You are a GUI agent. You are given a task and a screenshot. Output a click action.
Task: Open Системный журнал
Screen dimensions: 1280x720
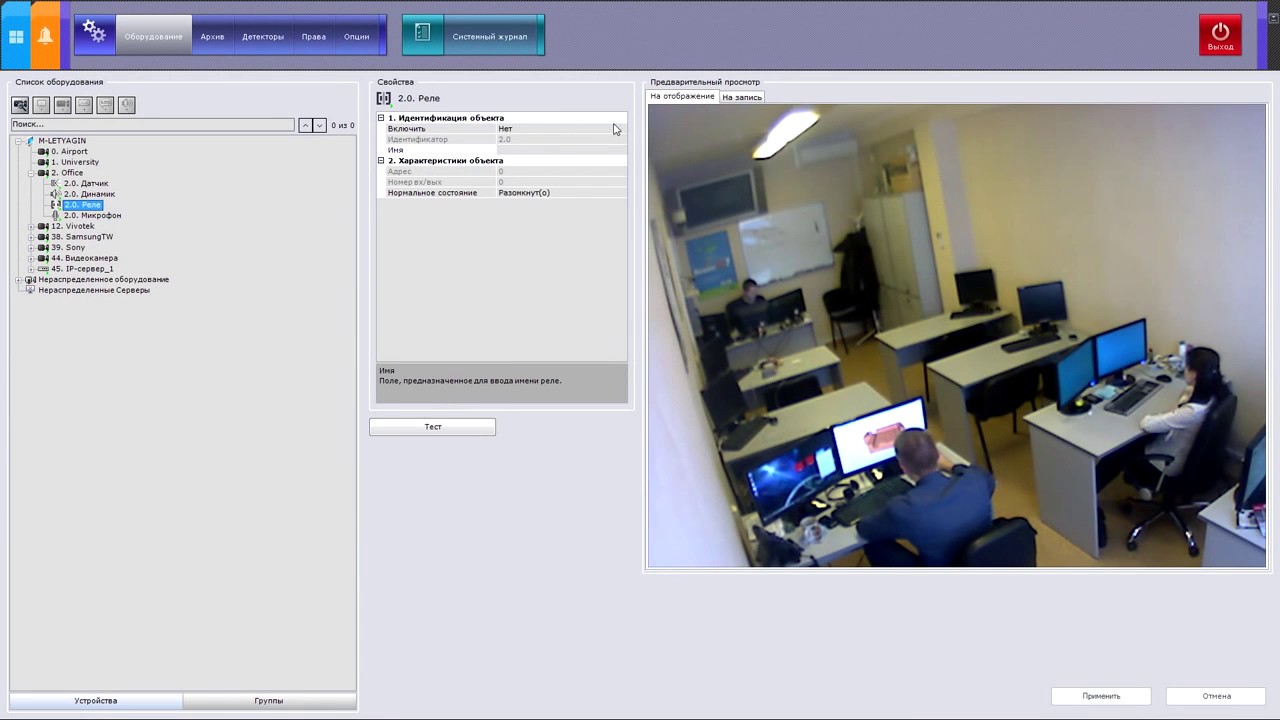490,37
